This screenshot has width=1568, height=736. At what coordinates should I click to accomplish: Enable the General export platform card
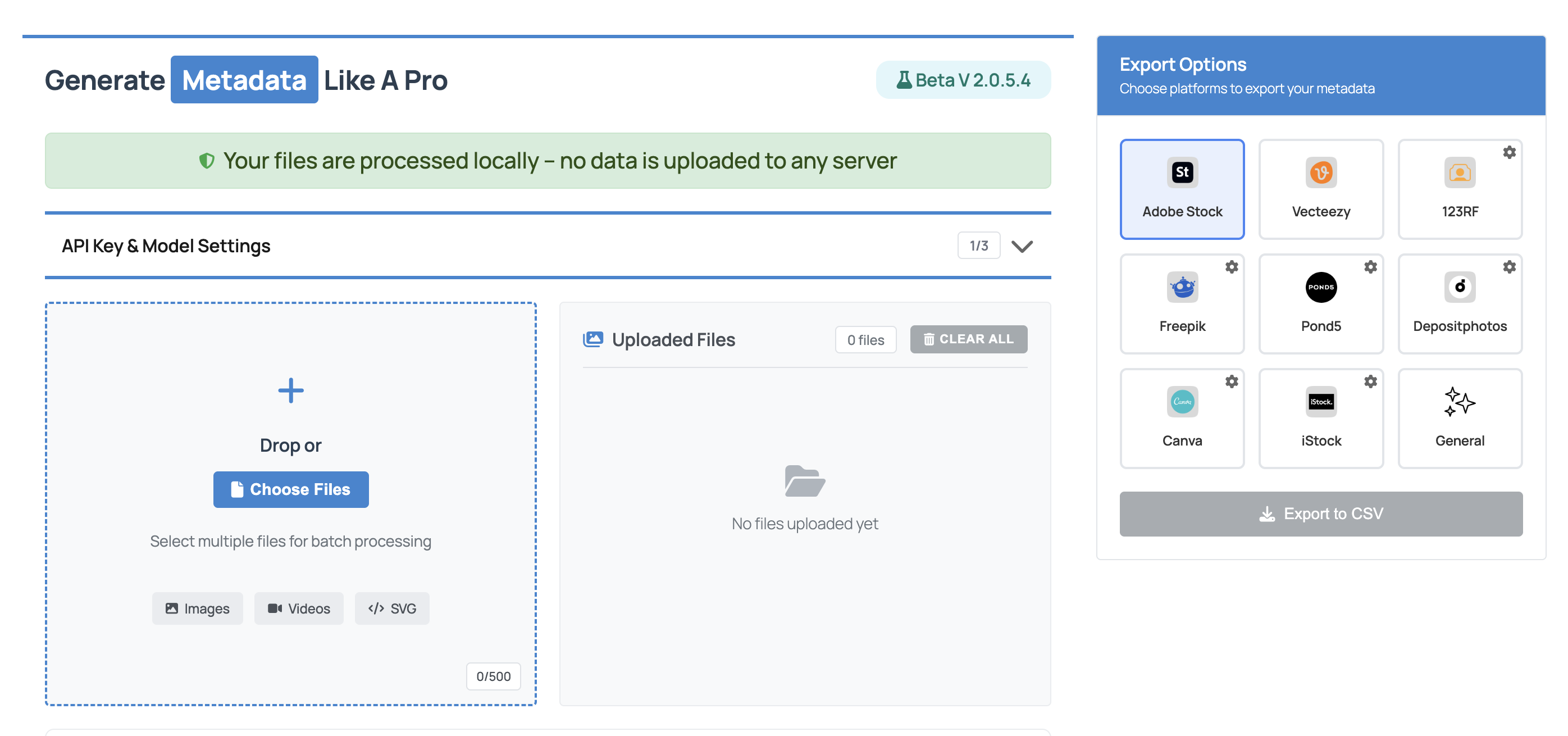pos(1459,418)
